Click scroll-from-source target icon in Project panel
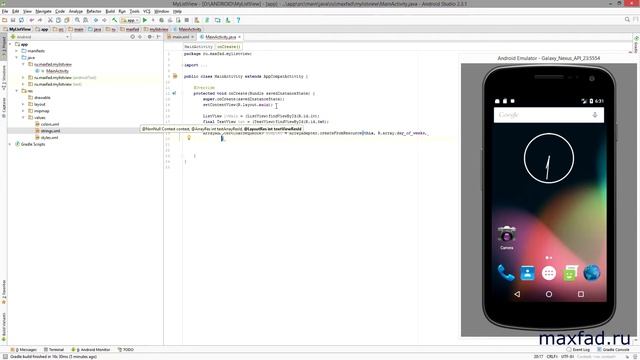This screenshot has width=640, height=360. (132, 37)
